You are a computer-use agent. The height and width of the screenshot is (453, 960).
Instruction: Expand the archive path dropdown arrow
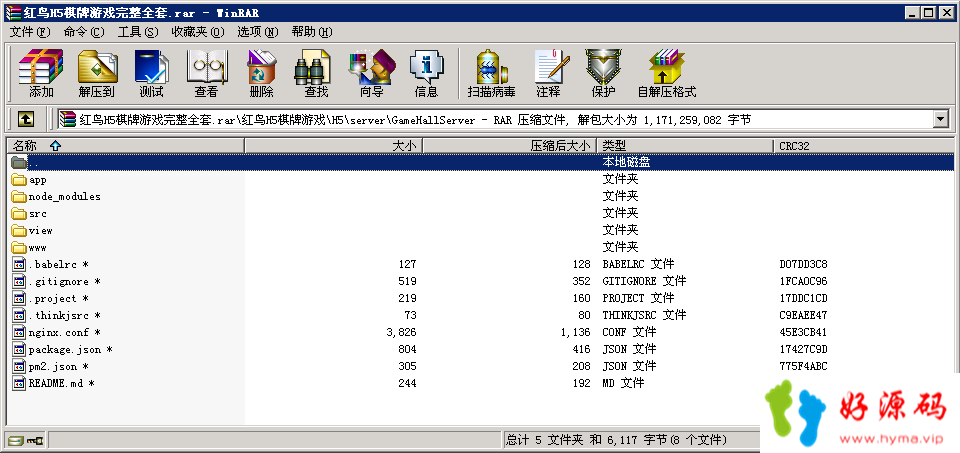(x=941, y=119)
